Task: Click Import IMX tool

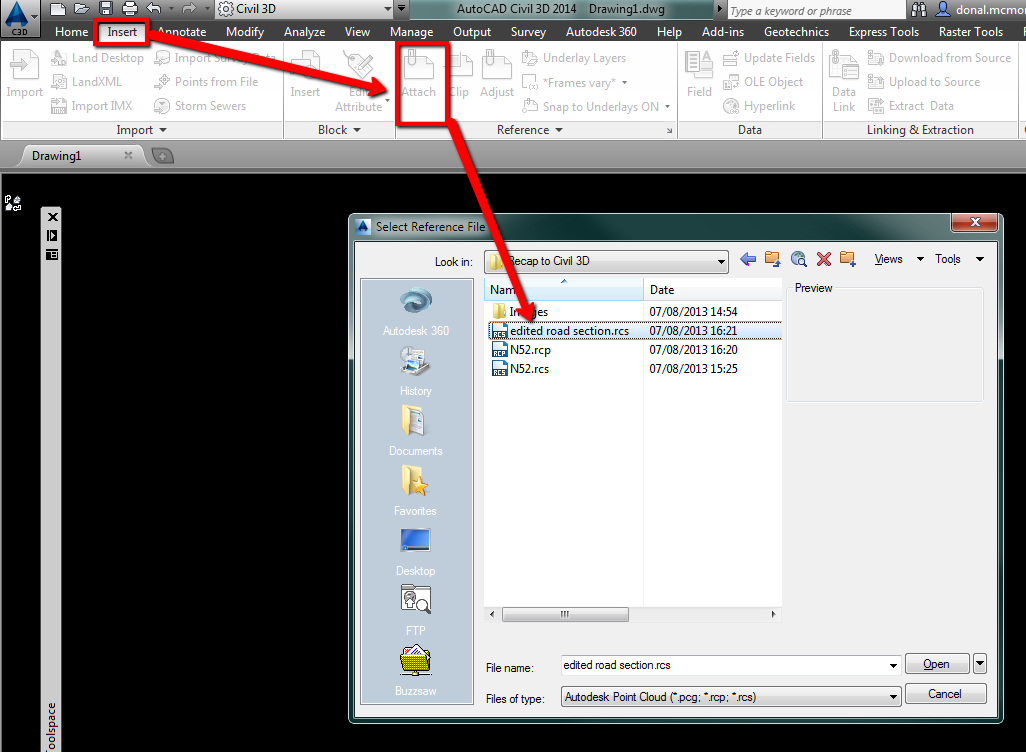Action: point(92,106)
